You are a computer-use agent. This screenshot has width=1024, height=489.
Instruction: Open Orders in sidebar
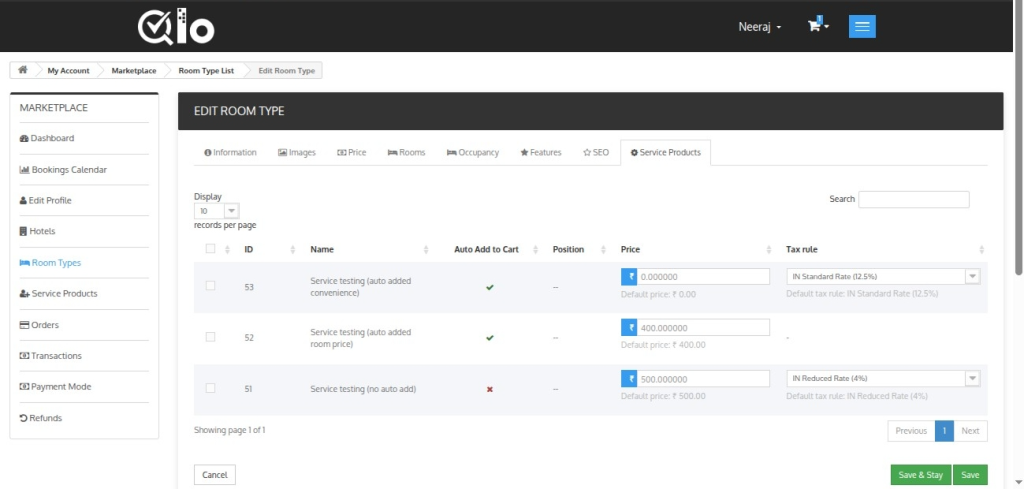pyautogui.click(x=39, y=324)
